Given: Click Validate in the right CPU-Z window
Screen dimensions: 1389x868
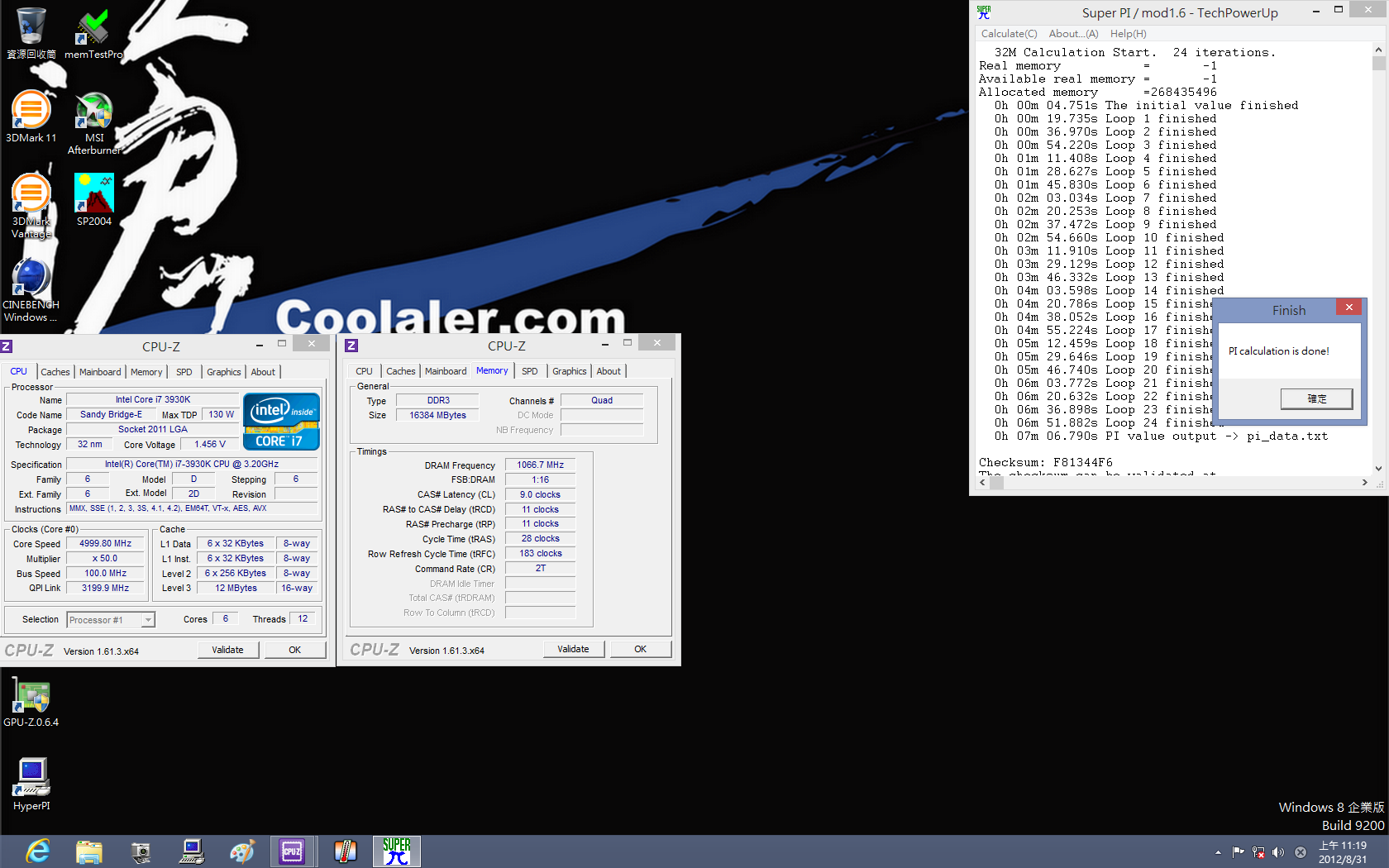Looking at the screenshot, I should 573,649.
